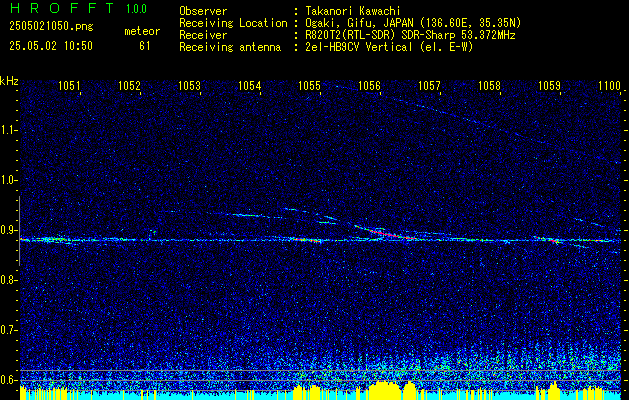This screenshot has width=629, height=400.
Task: Click the 0.7 kHz axis label
Action: tap(8, 330)
